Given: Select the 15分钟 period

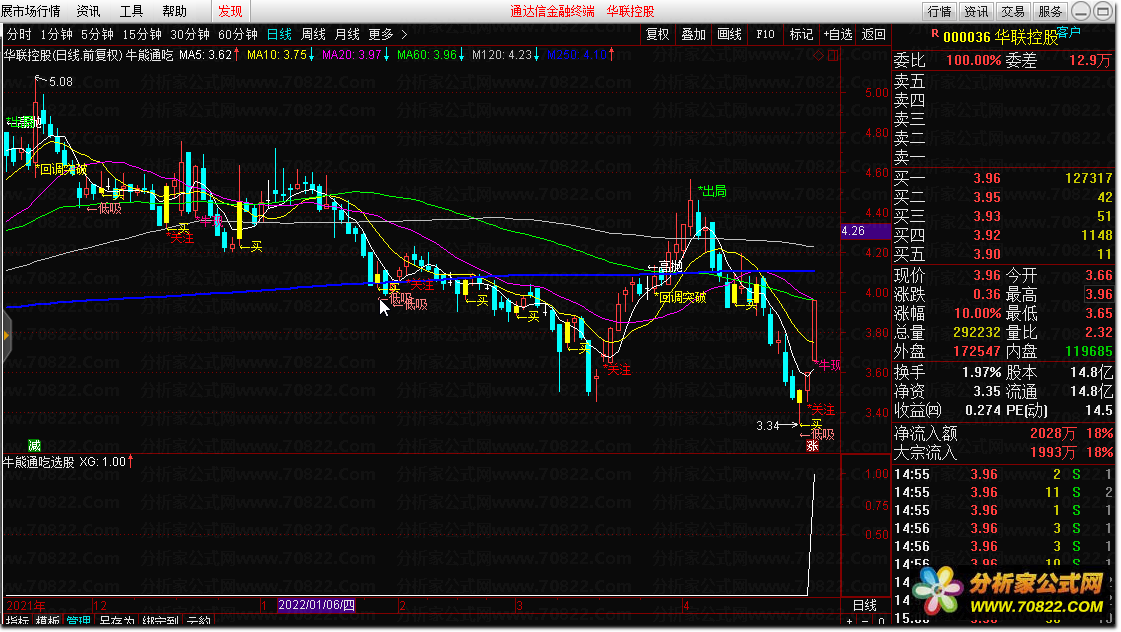Looking at the screenshot, I should click(x=142, y=34).
